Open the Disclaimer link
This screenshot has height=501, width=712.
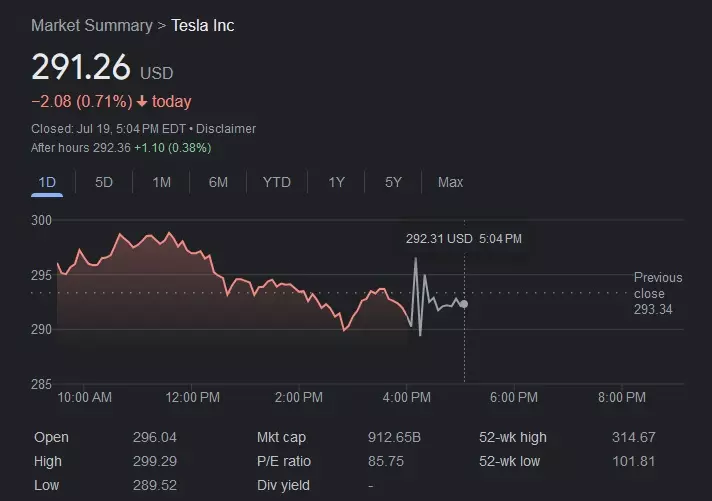pos(226,129)
